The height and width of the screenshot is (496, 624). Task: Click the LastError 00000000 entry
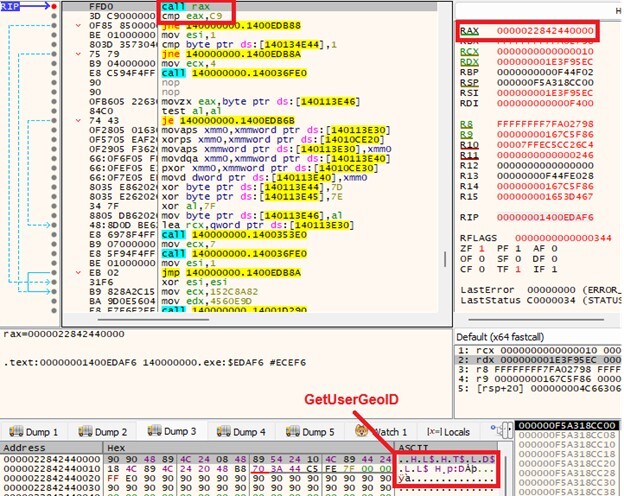tap(542, 290)
